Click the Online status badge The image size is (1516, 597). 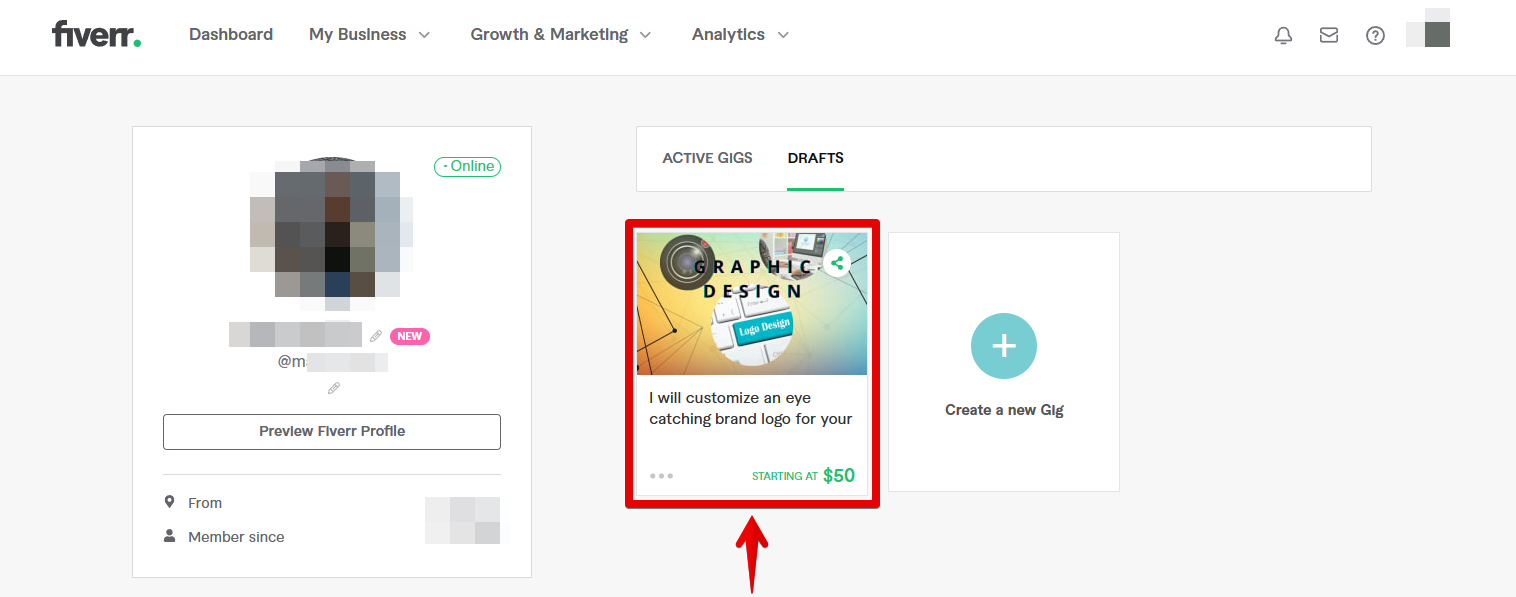tap(467, 167)
